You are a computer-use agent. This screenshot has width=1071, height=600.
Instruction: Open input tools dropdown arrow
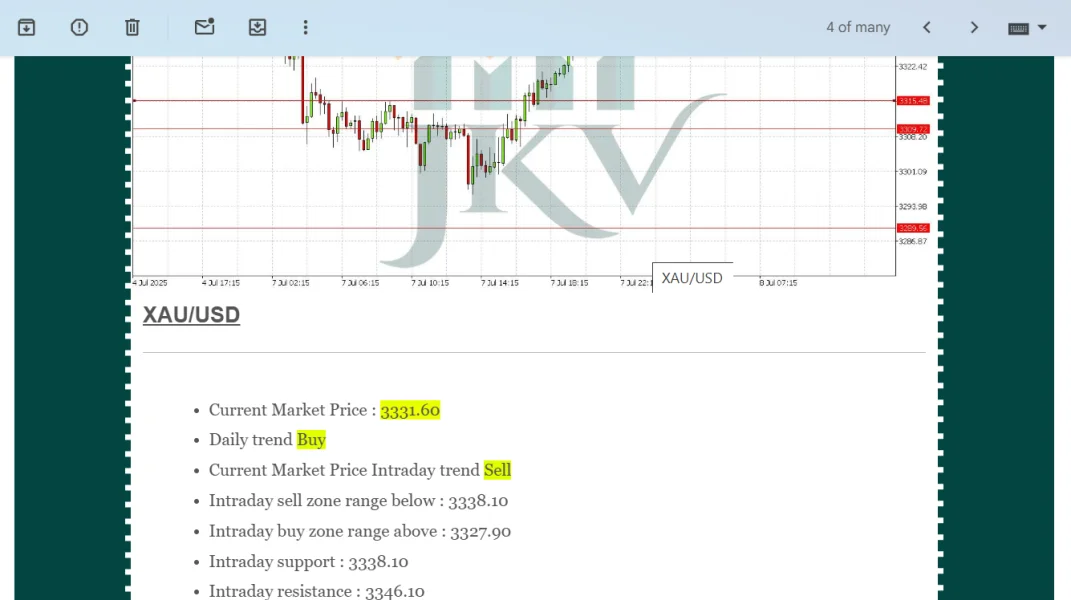[1042, 27]
